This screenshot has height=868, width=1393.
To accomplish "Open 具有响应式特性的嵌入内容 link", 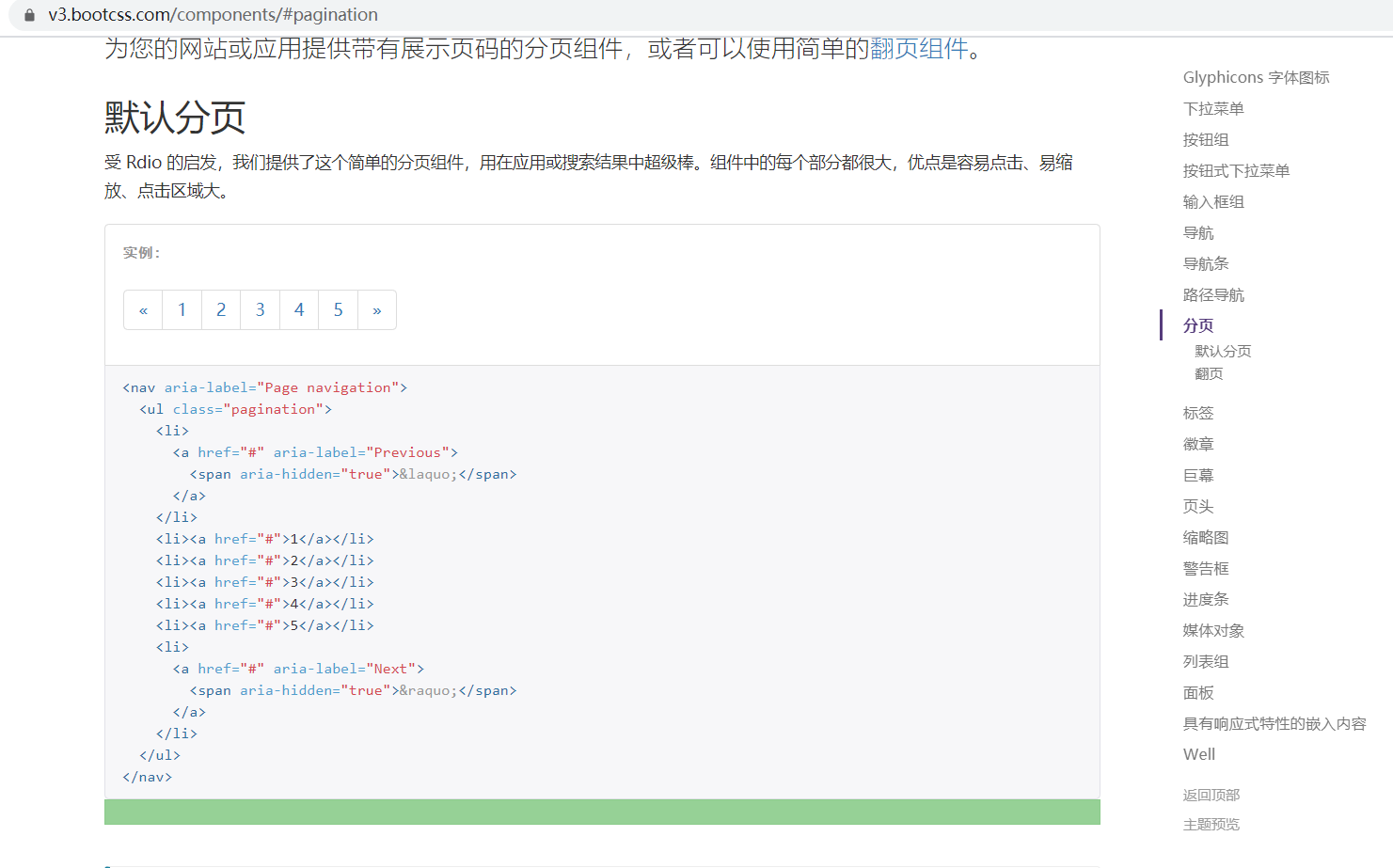I will point(1274,723).
